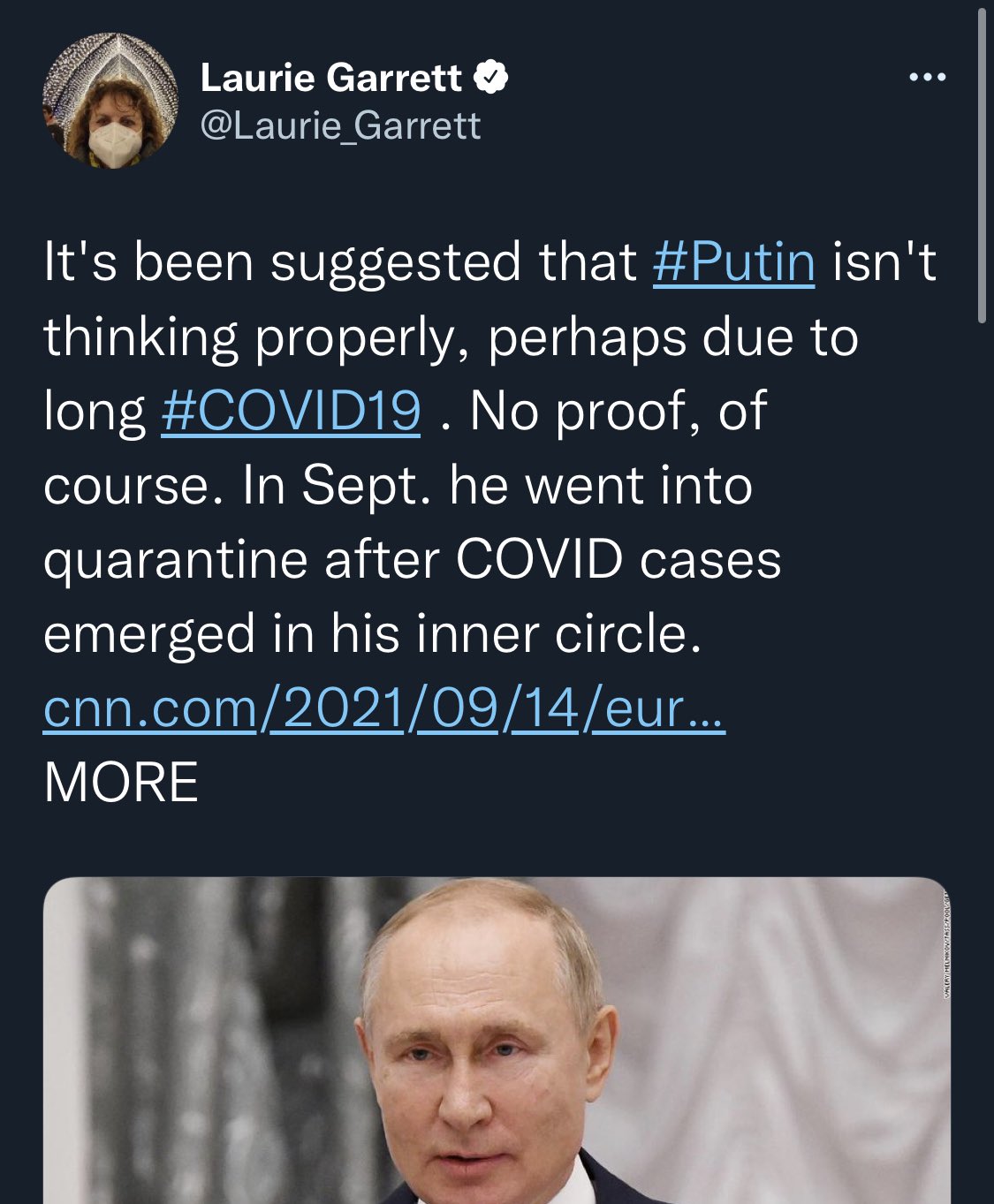
Task: Open the #Putin hashtag
Action: (x=733, y=262)
